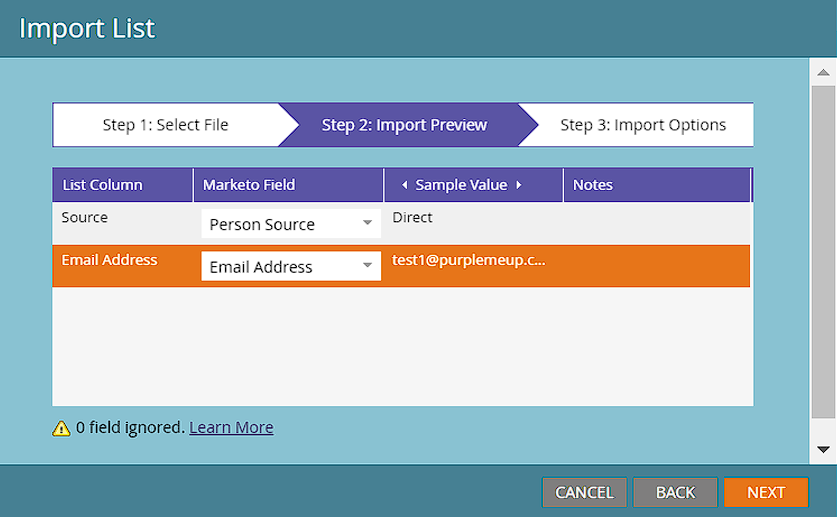Click the BACK button
Viewport: 837px width, 517px height.
click(x=675, y=492)
